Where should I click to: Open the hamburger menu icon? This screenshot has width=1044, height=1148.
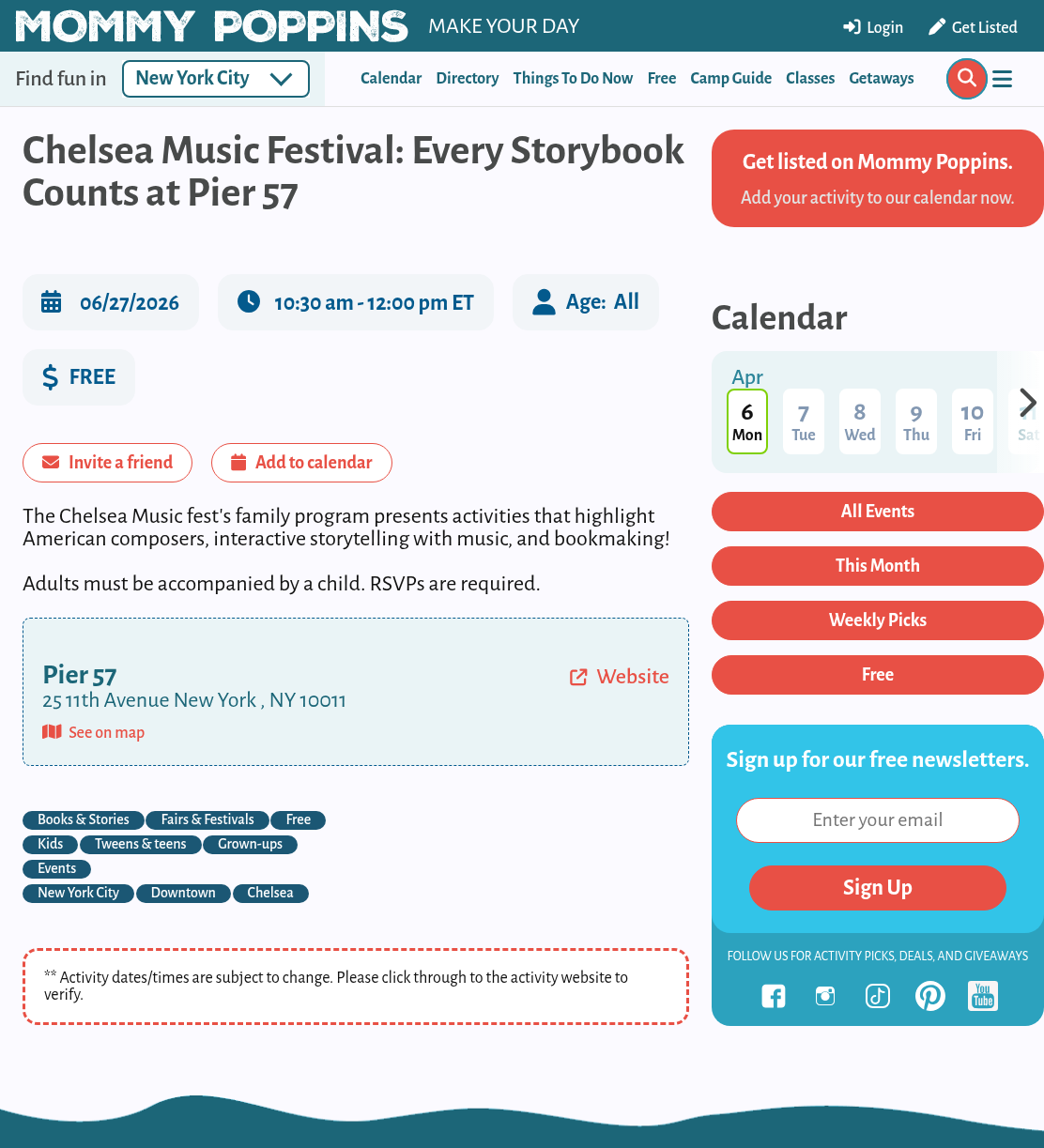point(1003,79)
